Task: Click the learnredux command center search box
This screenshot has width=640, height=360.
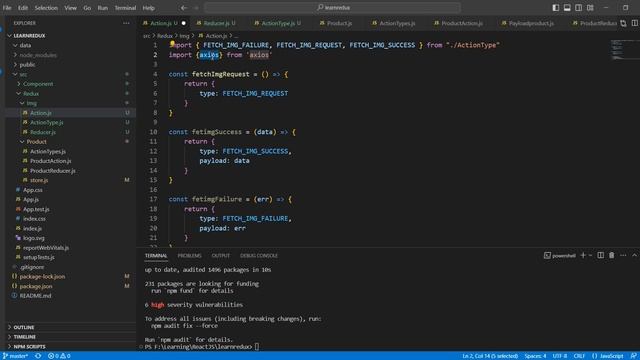Action: coord(333,8)
